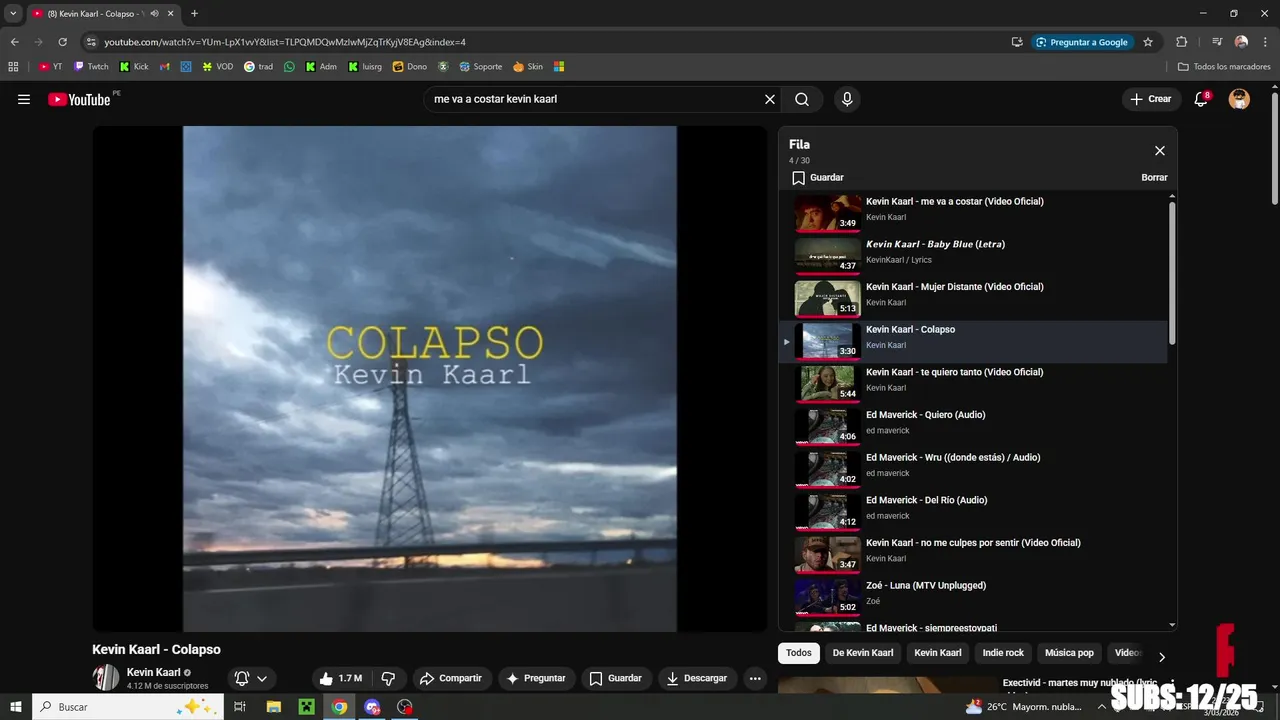This screenshot has height=720, width=1280.
Task: Select the Música pop chip
Action: [1069, 653]
